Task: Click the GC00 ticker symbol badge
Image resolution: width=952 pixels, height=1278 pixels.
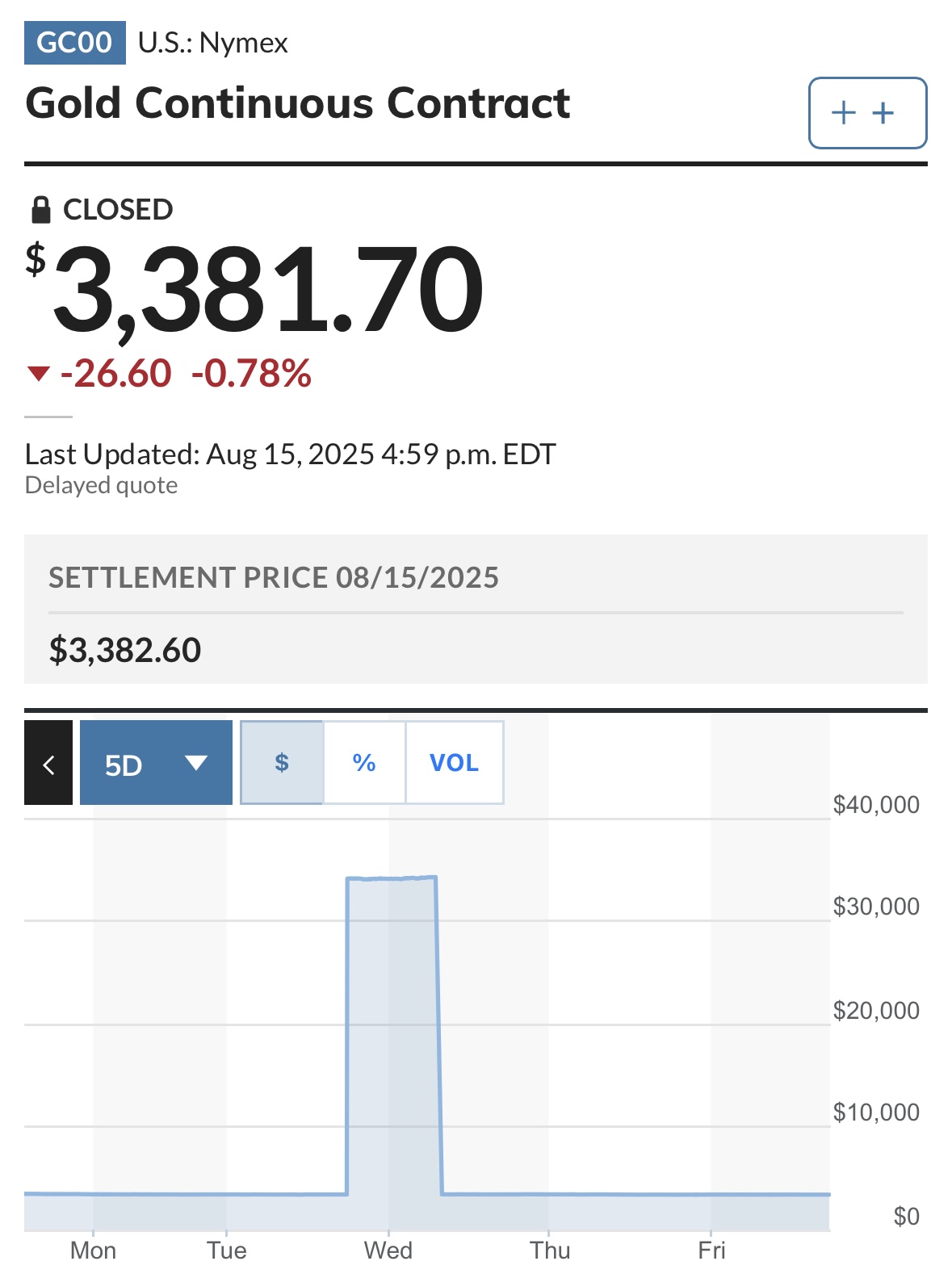Action: point(75,42)
